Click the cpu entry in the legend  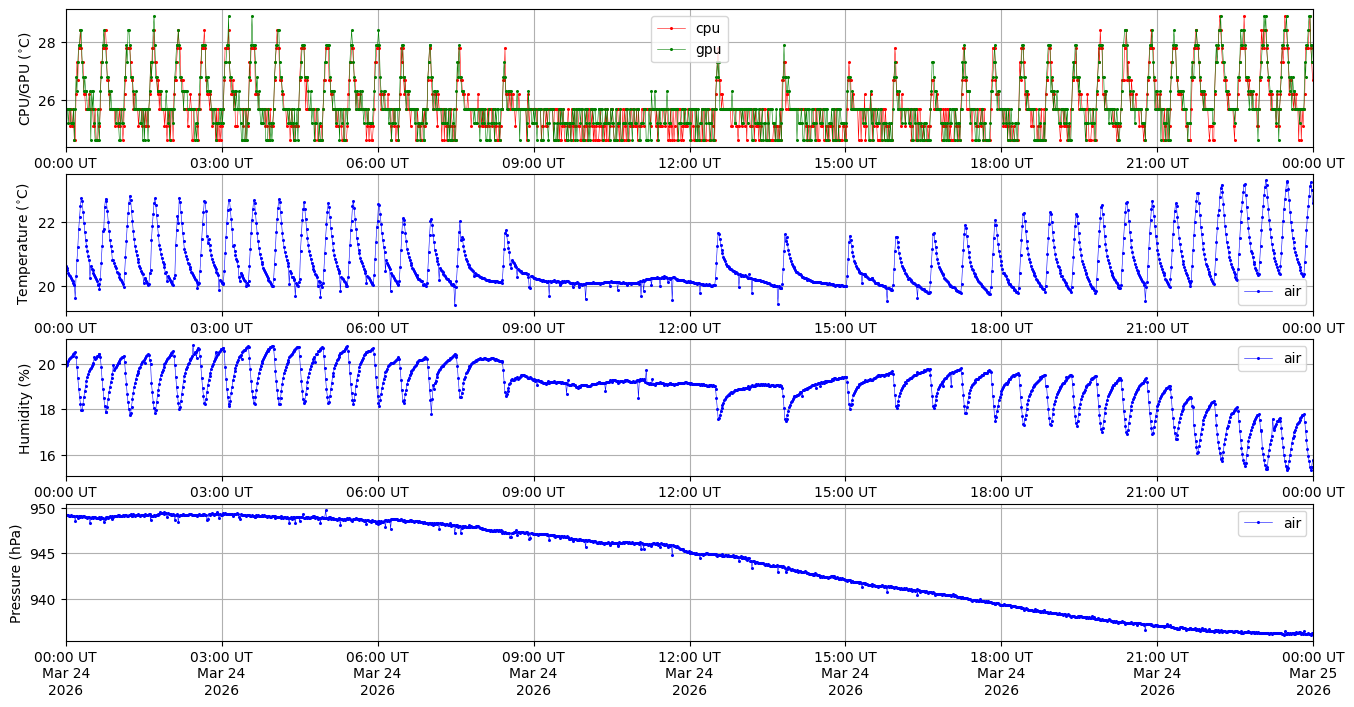pyautogui.click(x=708, y=29)
